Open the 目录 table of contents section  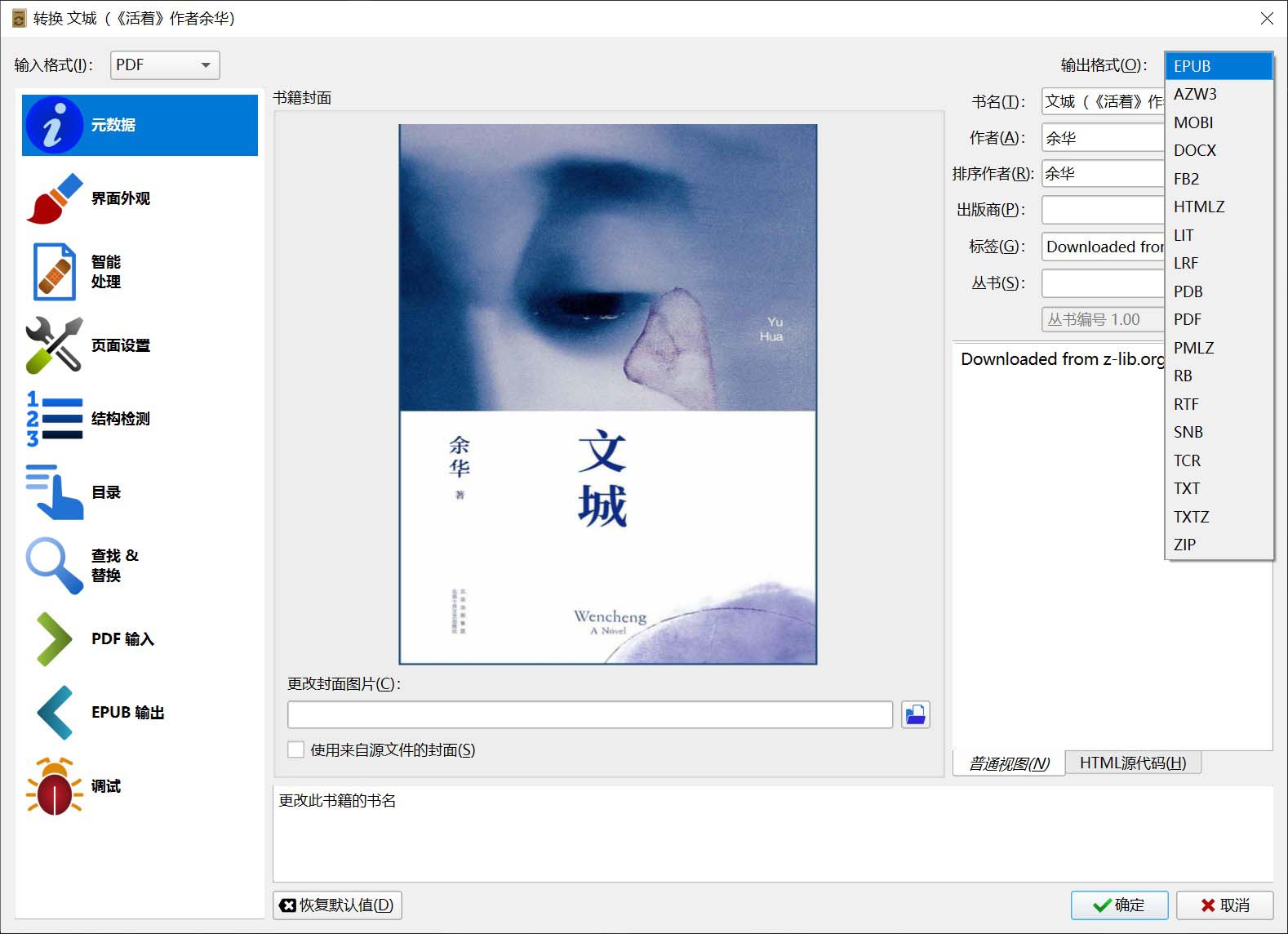pos(140,492)
